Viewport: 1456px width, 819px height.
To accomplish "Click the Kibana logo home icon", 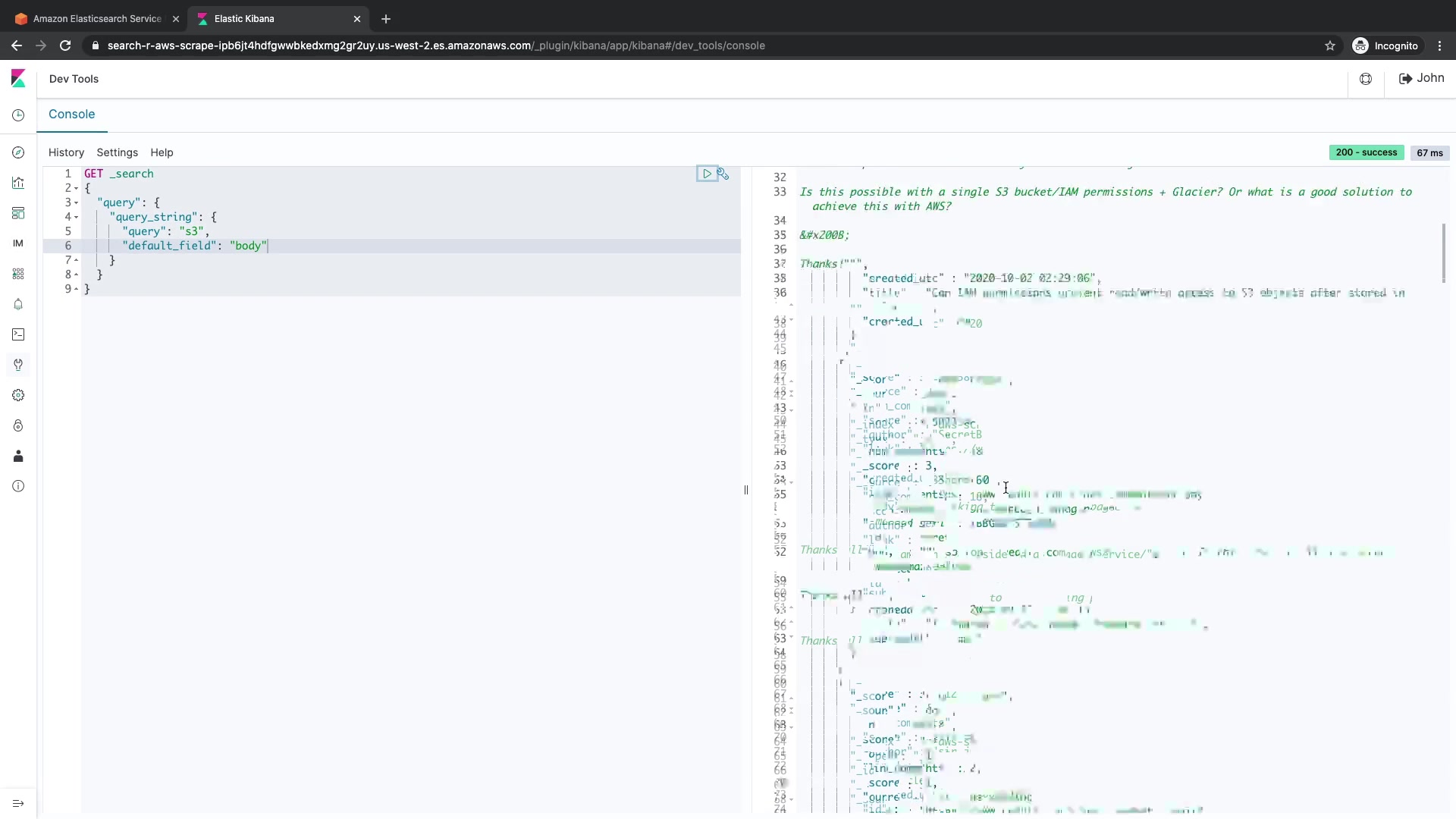I will point(18,78).
